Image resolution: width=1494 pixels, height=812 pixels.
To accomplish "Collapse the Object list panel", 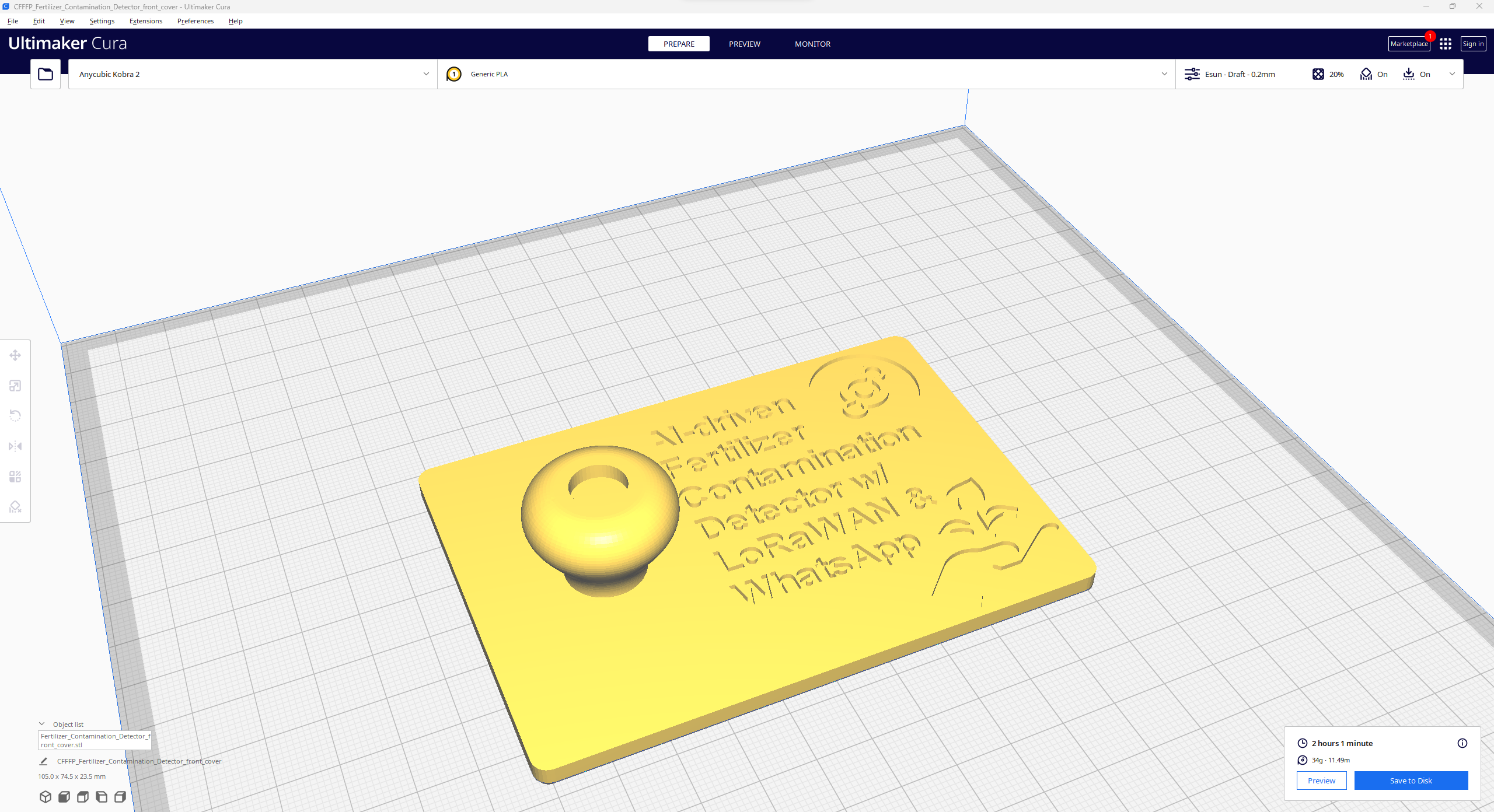I will [42, 724].
